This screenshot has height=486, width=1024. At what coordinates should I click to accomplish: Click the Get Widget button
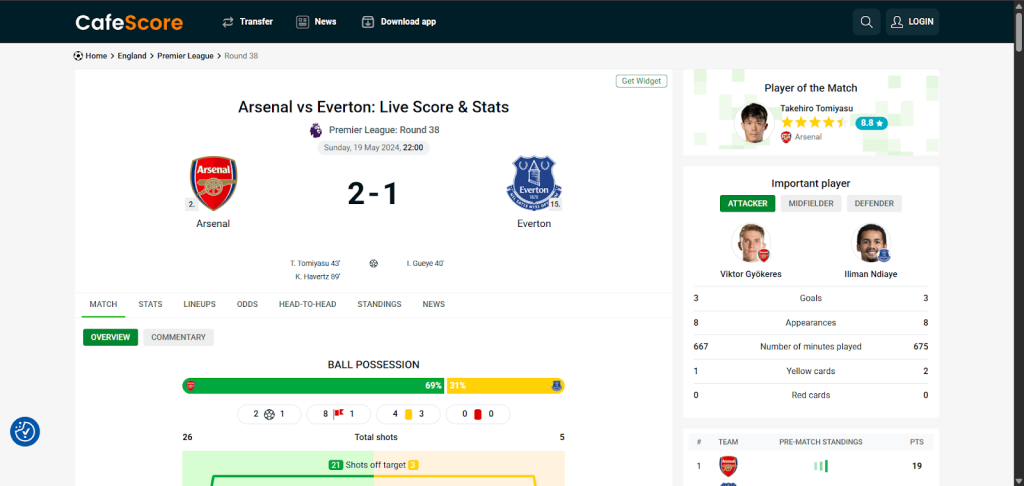point(641,81)
